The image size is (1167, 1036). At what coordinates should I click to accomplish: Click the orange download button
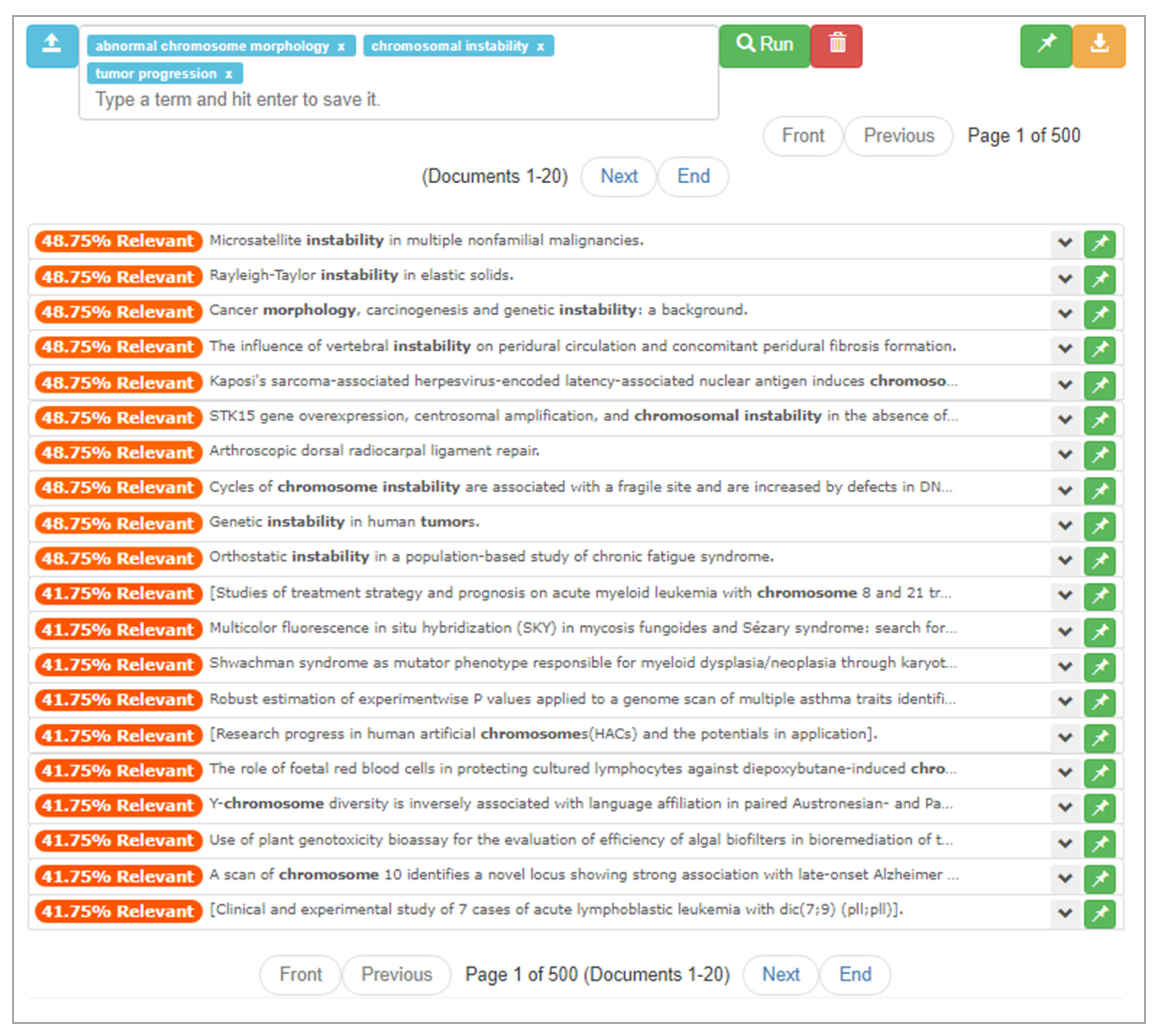pos(1099,46)
